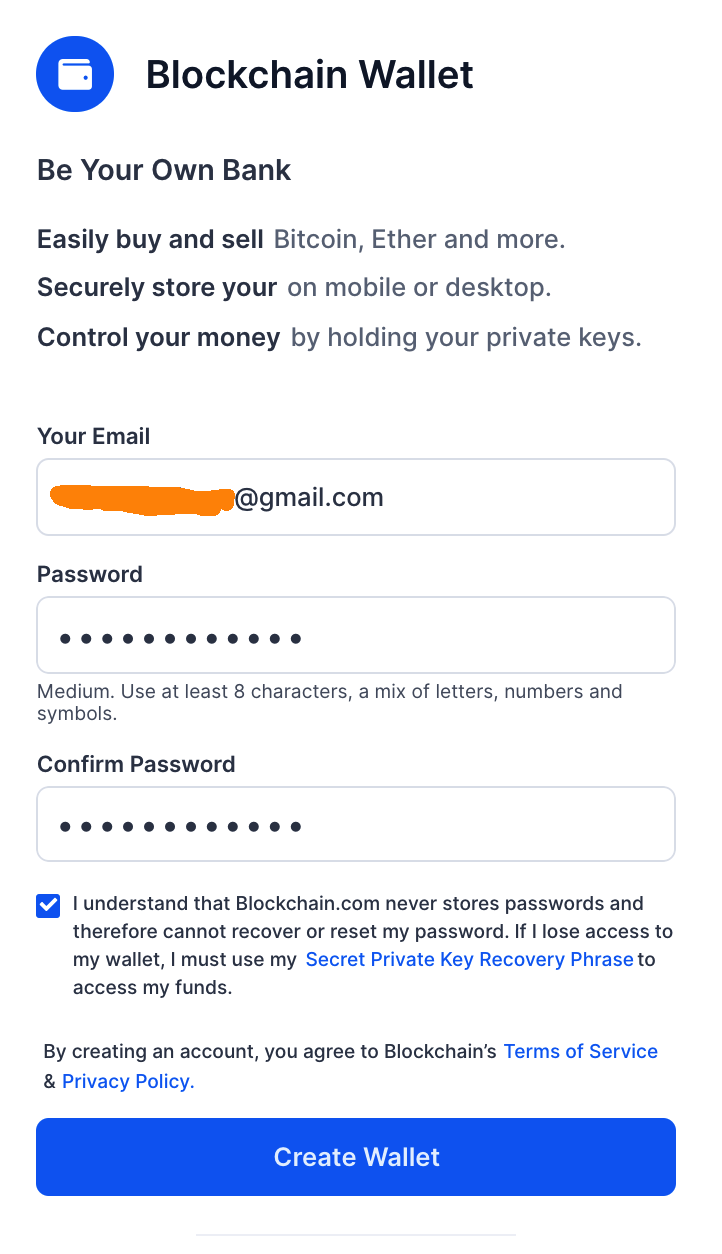This screenshot has width=722, height=1254.
Task: Click the Confirm Password input field
Action: pyautogui.click(x=356, y=824)
